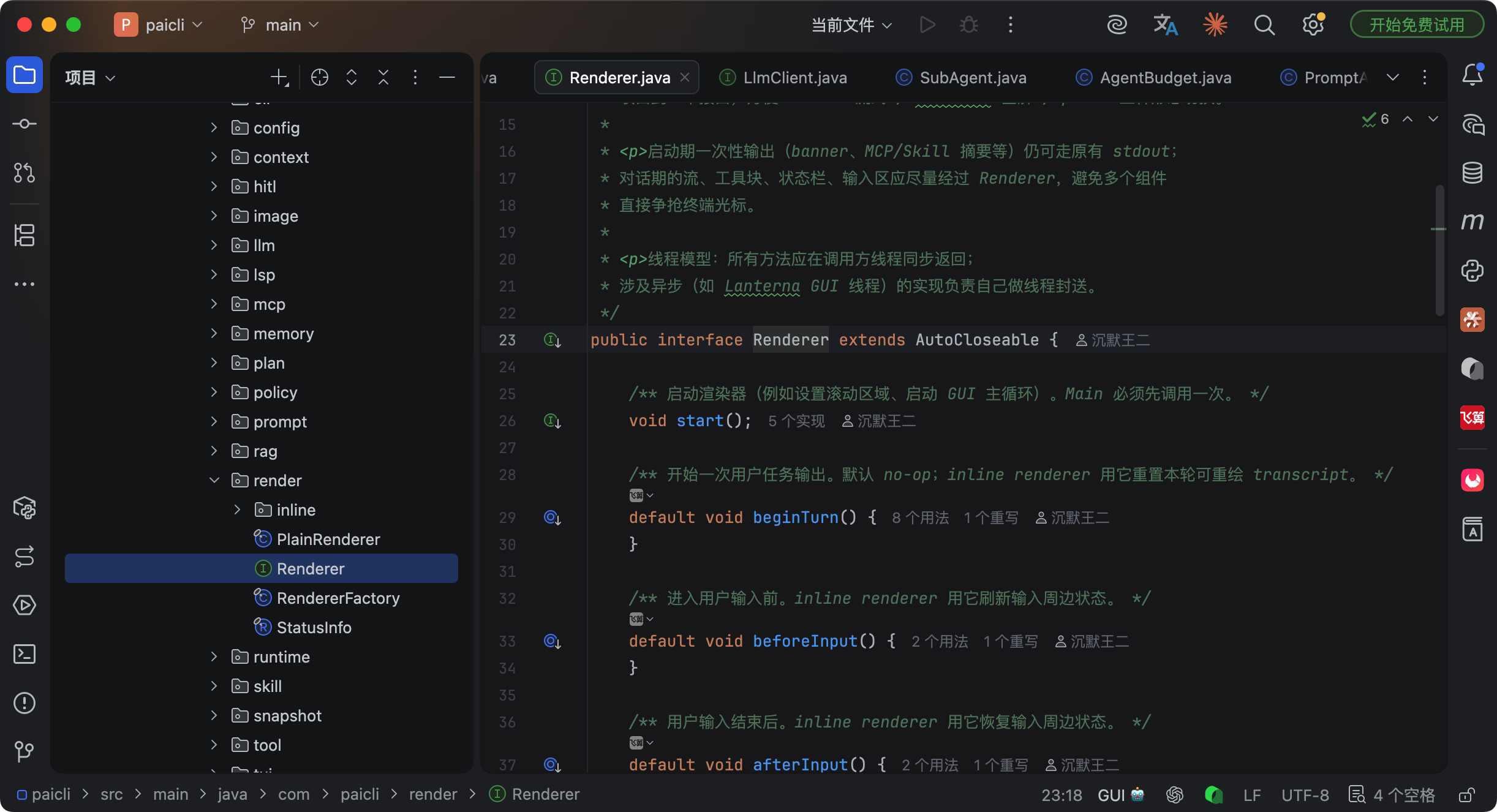The height and width of the screenshot is (812, 1497).
Task: Open the Project tool window icon
Action: (x=25, y=75)
